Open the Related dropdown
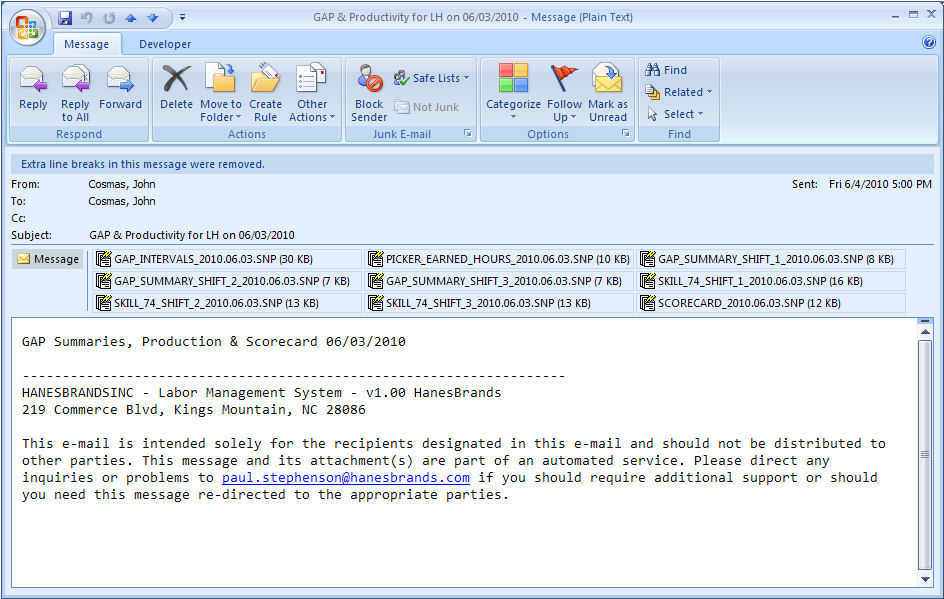944x599 pixels. [x=678, y=92]
